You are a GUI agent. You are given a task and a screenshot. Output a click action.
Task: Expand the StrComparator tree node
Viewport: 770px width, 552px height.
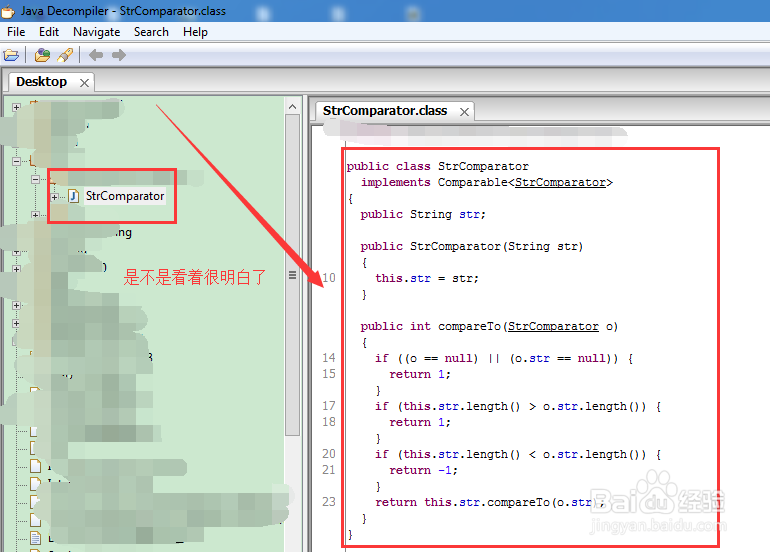point(55,197)
